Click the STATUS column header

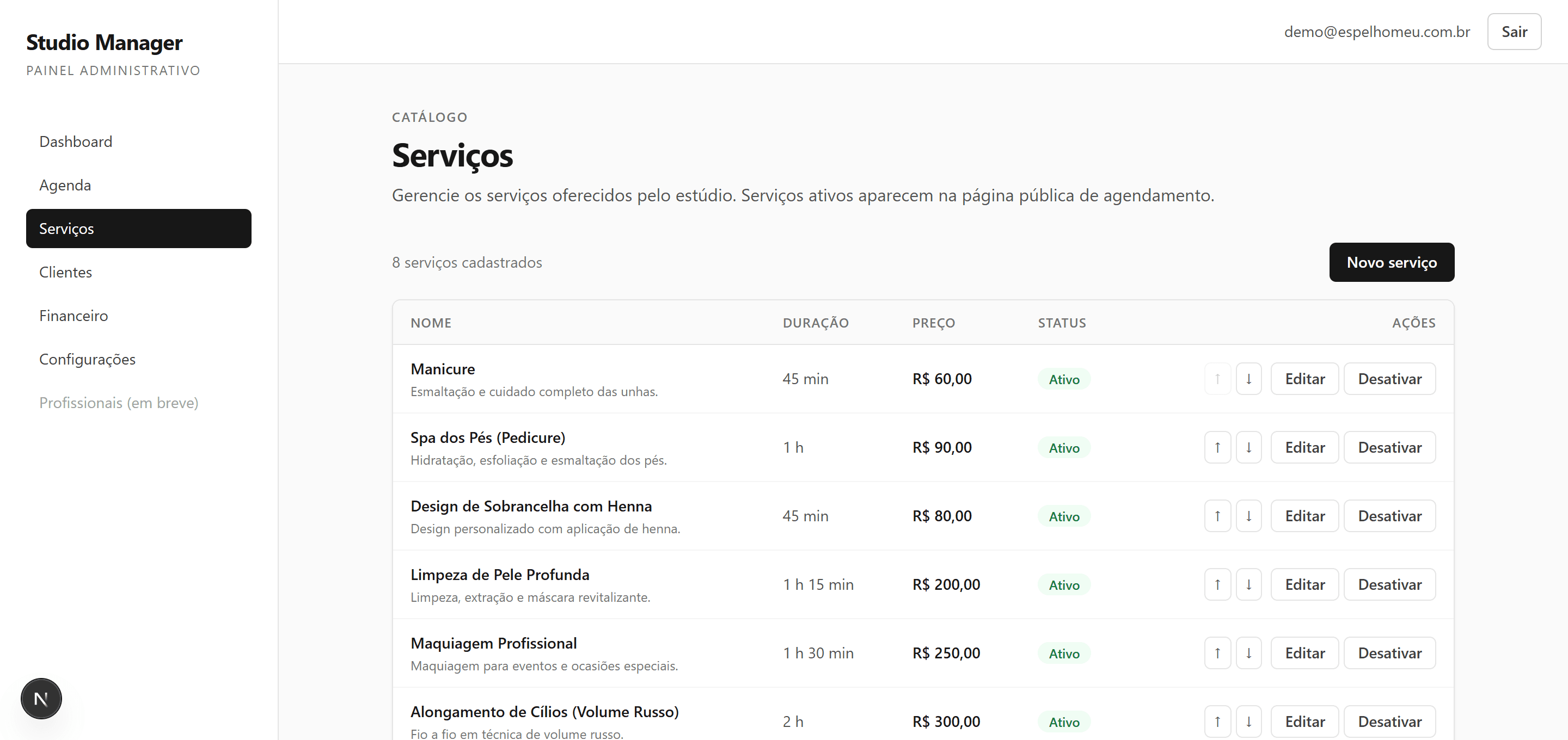[x=1062, y=323]
